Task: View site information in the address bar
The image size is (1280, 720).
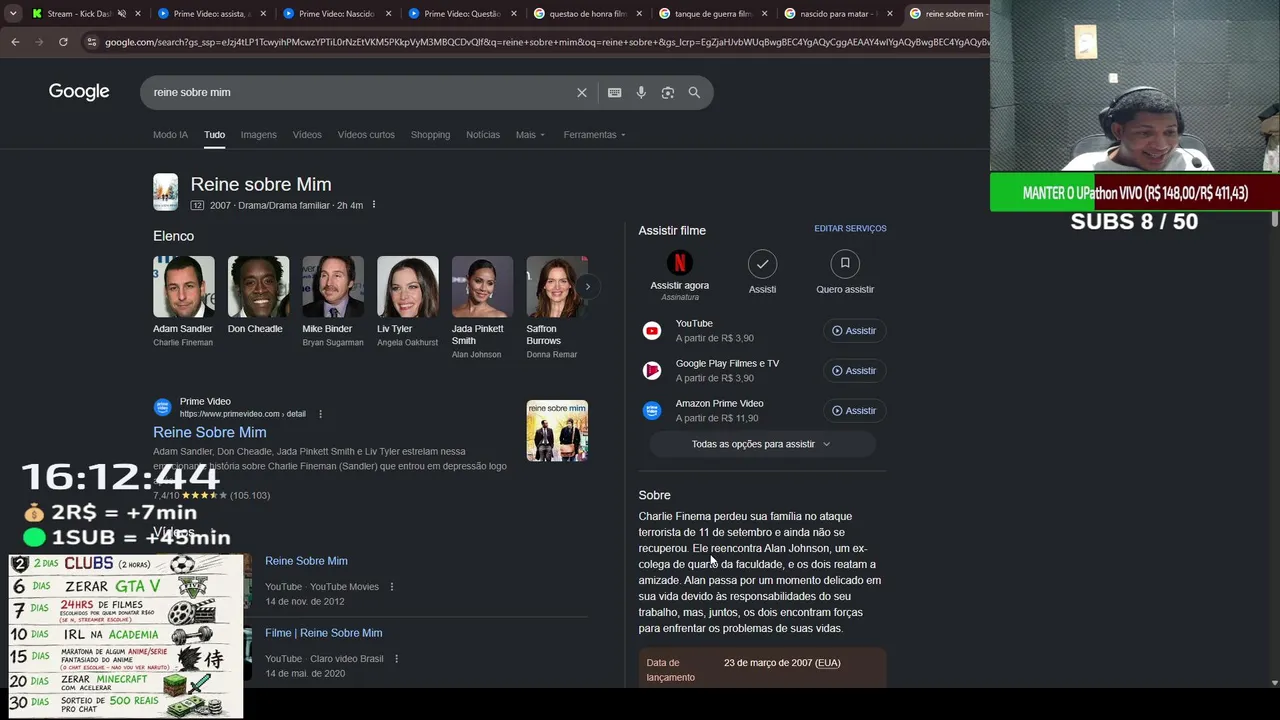Action: pos(92,42)
